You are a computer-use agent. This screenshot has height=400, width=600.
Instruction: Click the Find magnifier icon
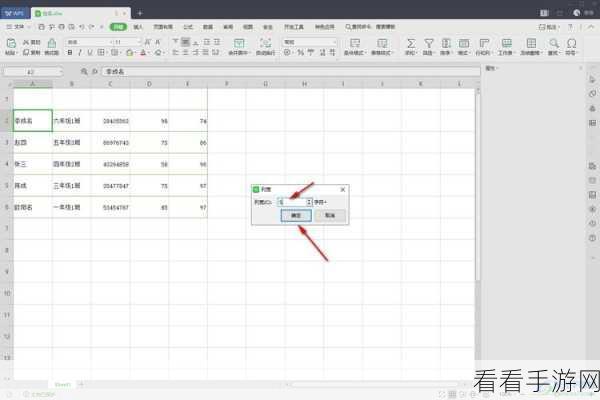click(x=553, y=43)
